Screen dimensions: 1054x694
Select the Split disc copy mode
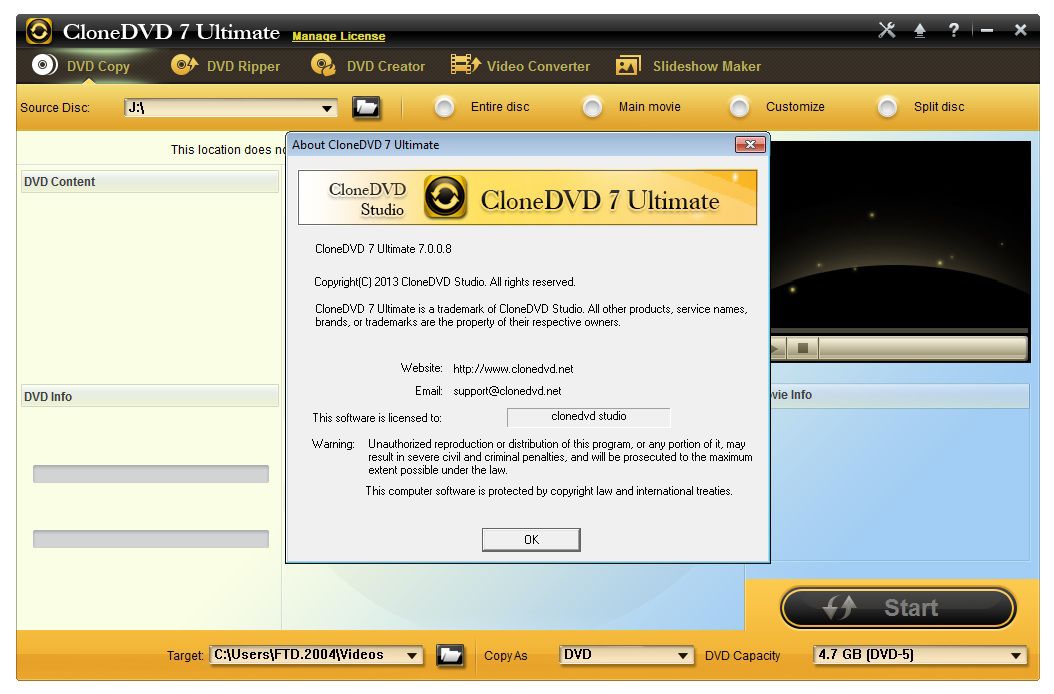pyautogui.click(x=887, y=107)
